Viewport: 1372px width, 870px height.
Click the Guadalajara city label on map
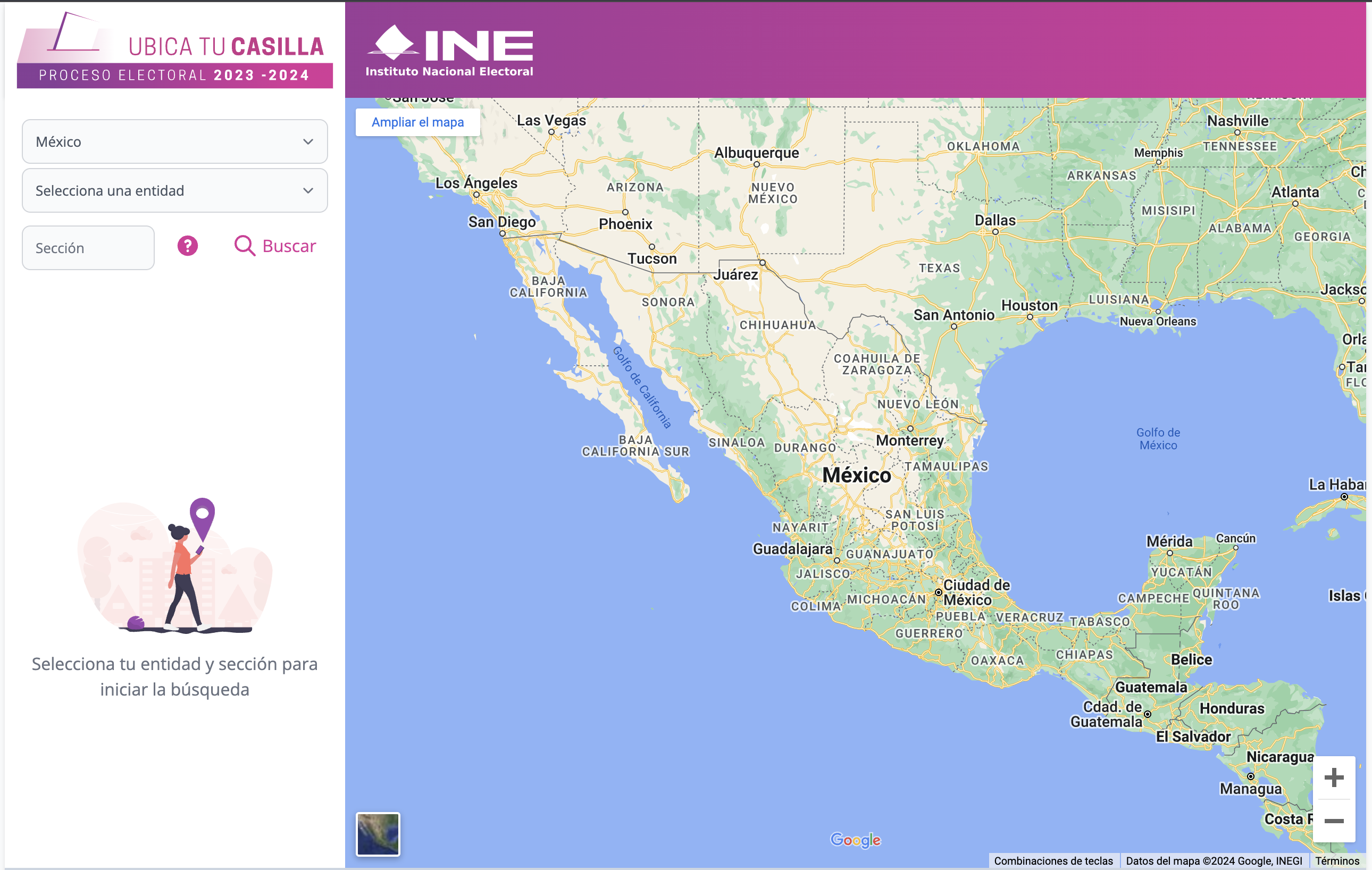click(x=792, y=549)
